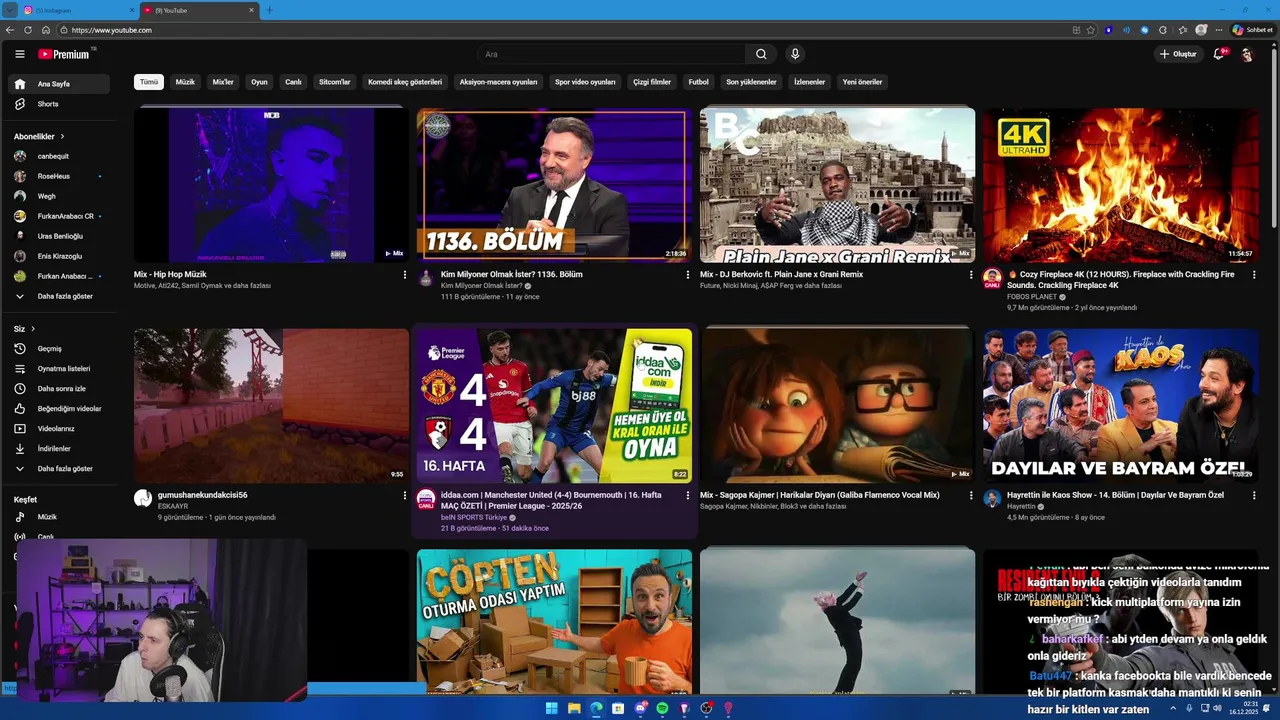
Task: Select the Çizgi filmler chip
Action: click(652, 82)
